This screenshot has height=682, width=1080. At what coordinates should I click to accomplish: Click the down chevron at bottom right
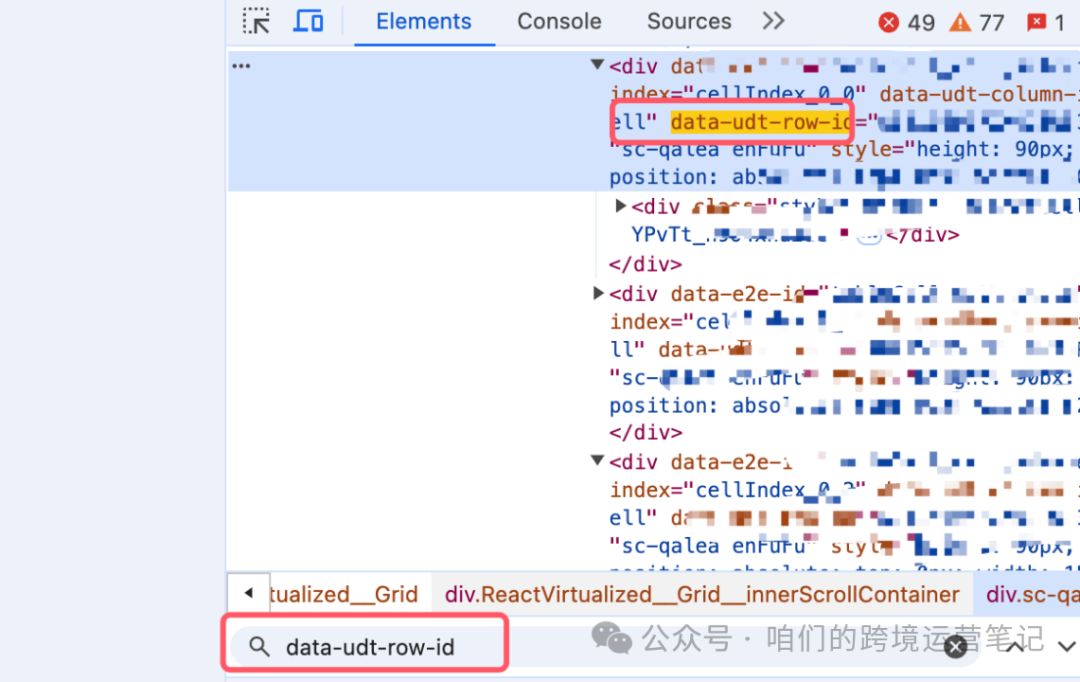click(1064, 645)
